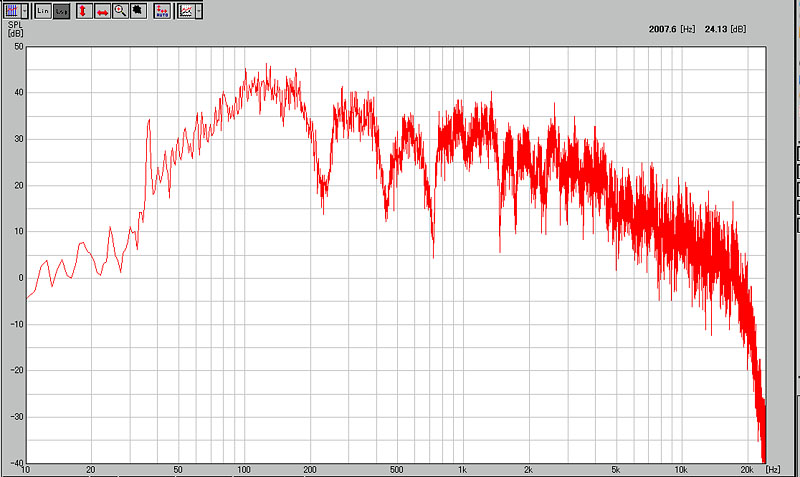The width and height of the screenshot is (800, 477).
Task: Open the dropdown arrow beside the graph type icon
Action: (24, 11)
